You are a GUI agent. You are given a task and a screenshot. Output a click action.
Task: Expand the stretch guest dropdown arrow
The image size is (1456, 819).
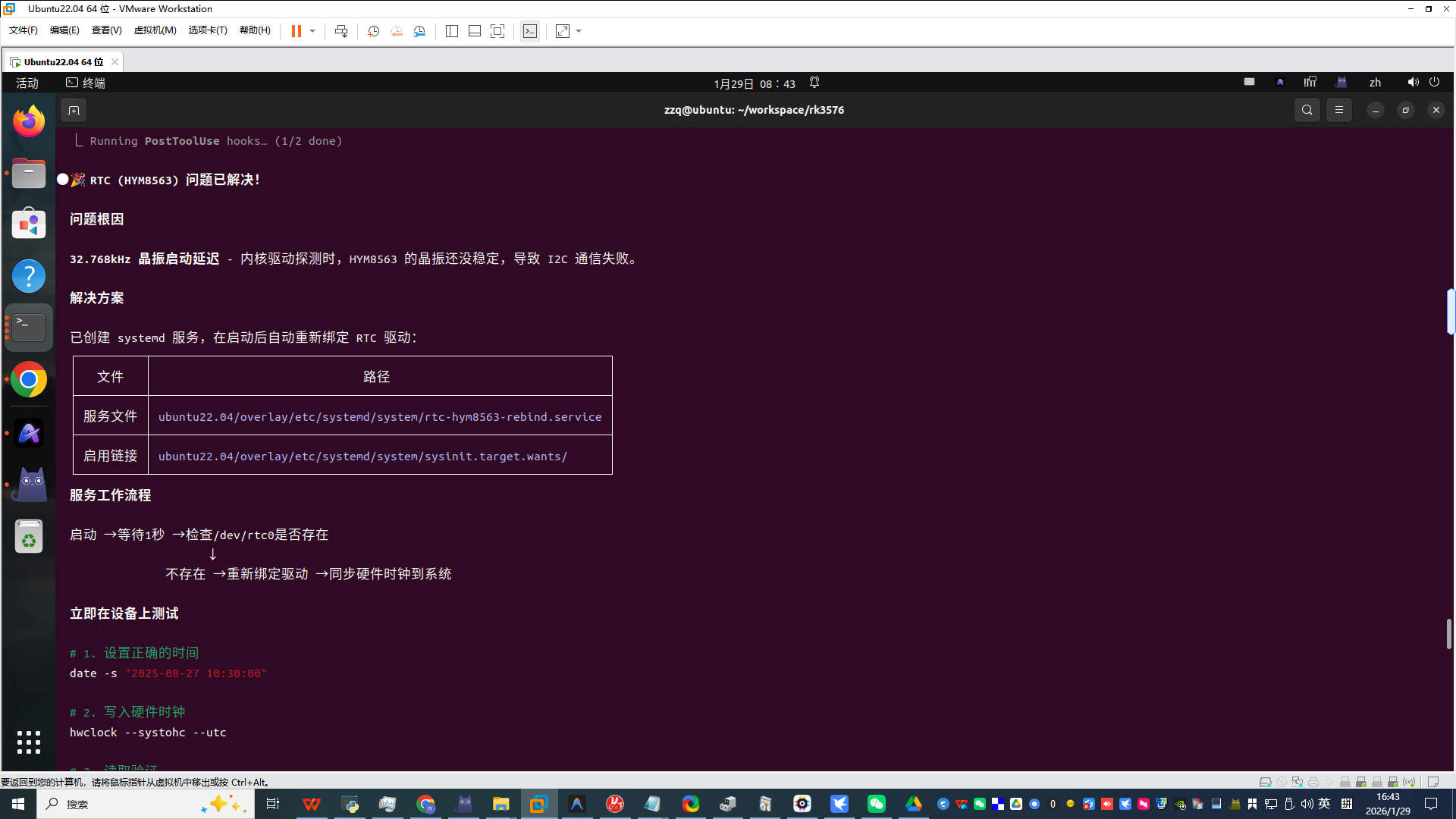[579, 31]
